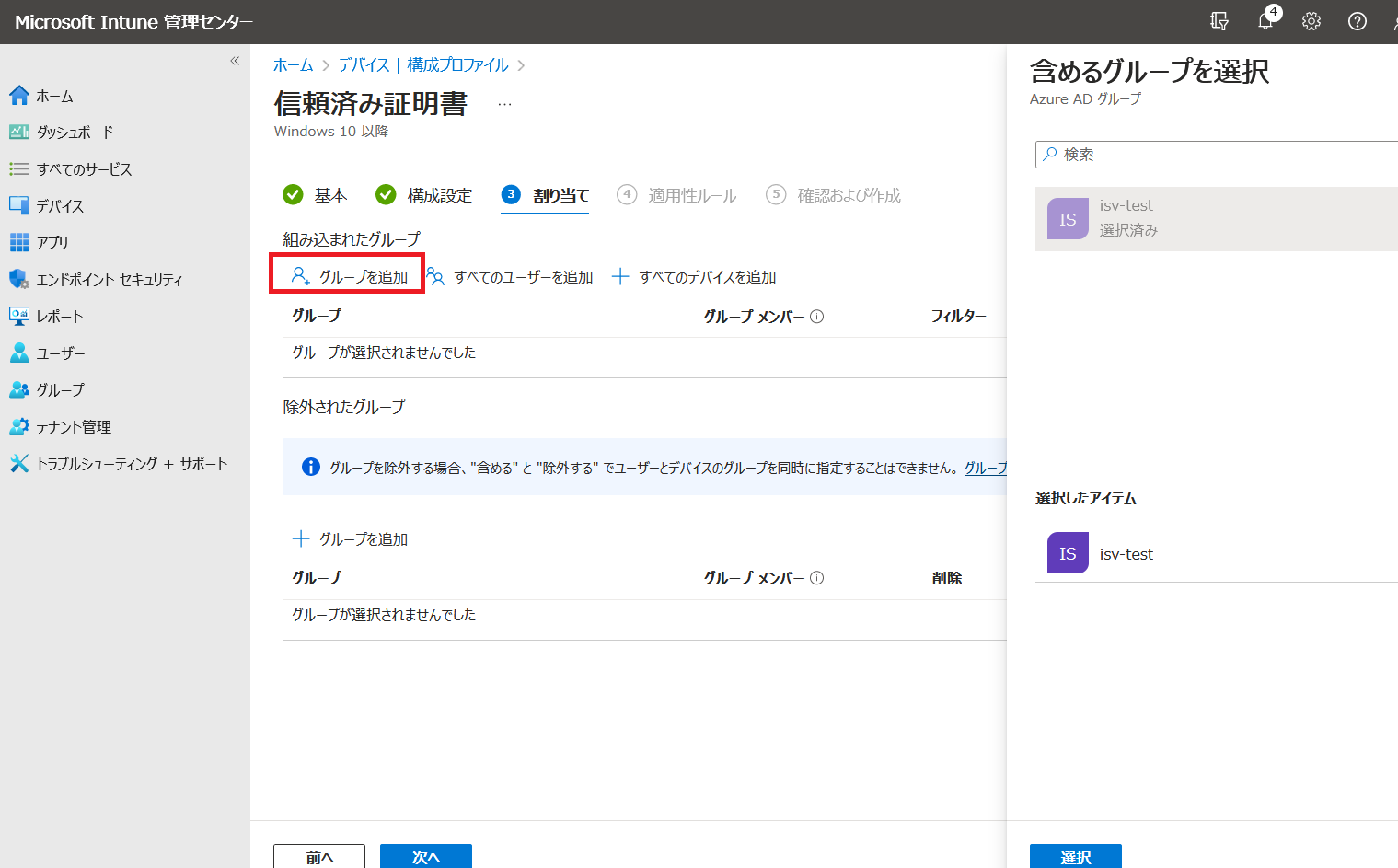Open the notifications bell
The image size is (1398, 868).
(1266, 21)
